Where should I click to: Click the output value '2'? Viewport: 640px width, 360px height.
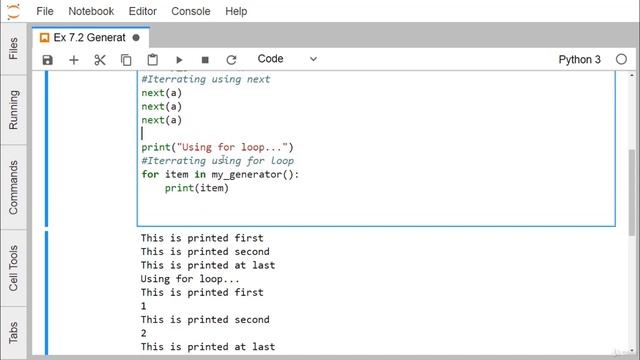[143, 333]
